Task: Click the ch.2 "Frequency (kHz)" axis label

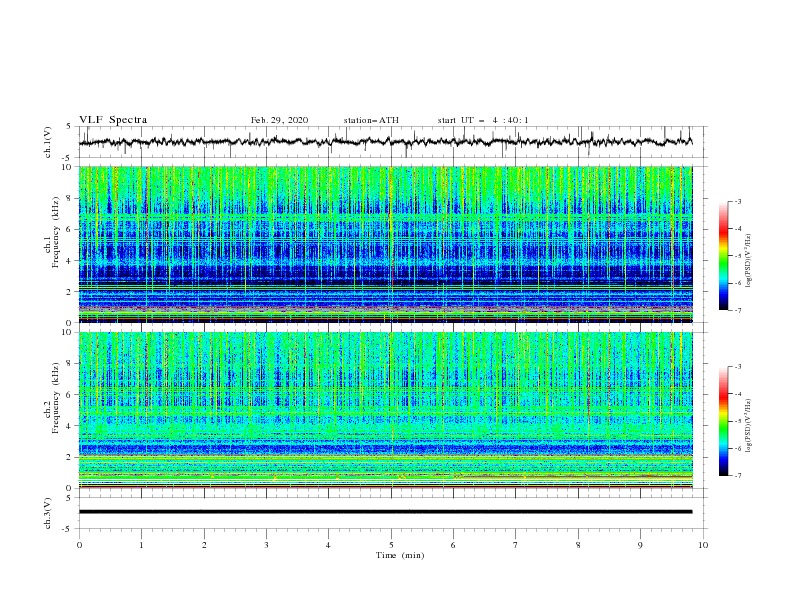Action: (x=55, y=397)
